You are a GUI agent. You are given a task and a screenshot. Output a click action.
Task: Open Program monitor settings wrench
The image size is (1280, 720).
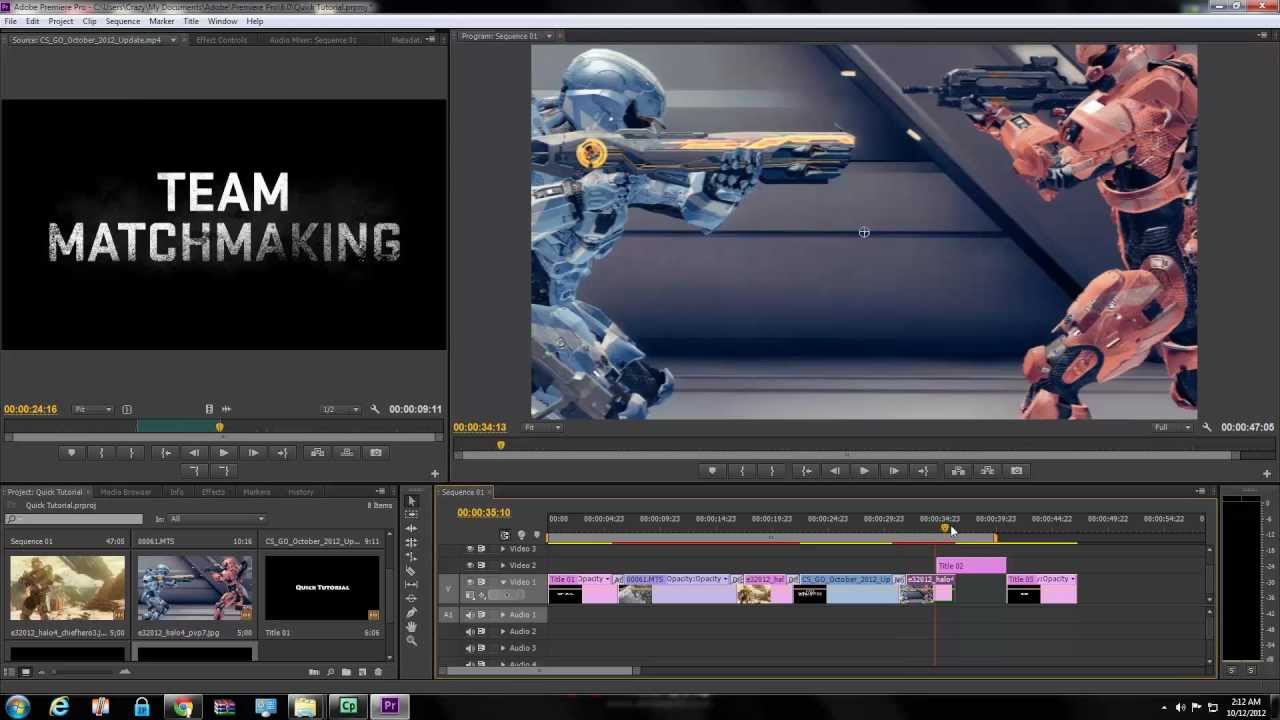(1207, 427)
